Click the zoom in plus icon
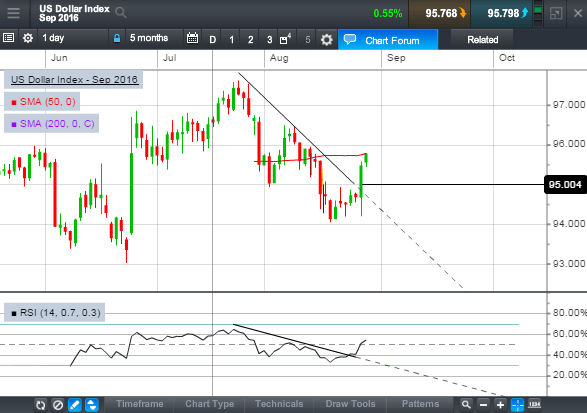 (500, 405)
